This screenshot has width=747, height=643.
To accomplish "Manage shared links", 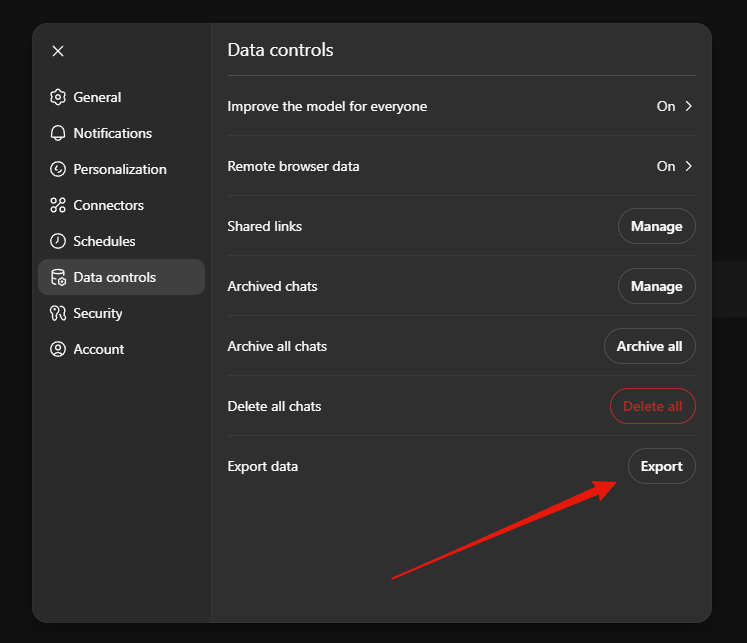I will (656, 226).
